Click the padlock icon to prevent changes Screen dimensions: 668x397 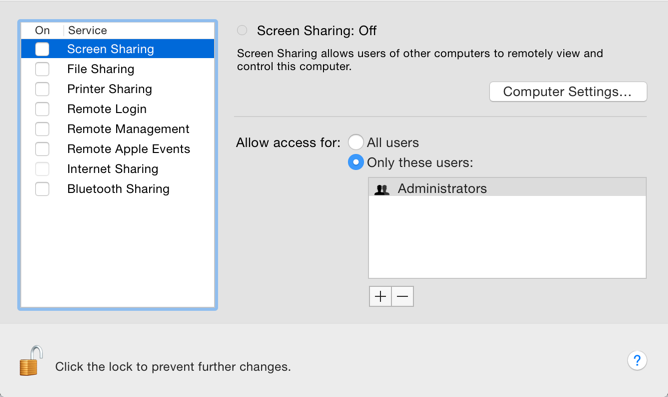point(31,361)
